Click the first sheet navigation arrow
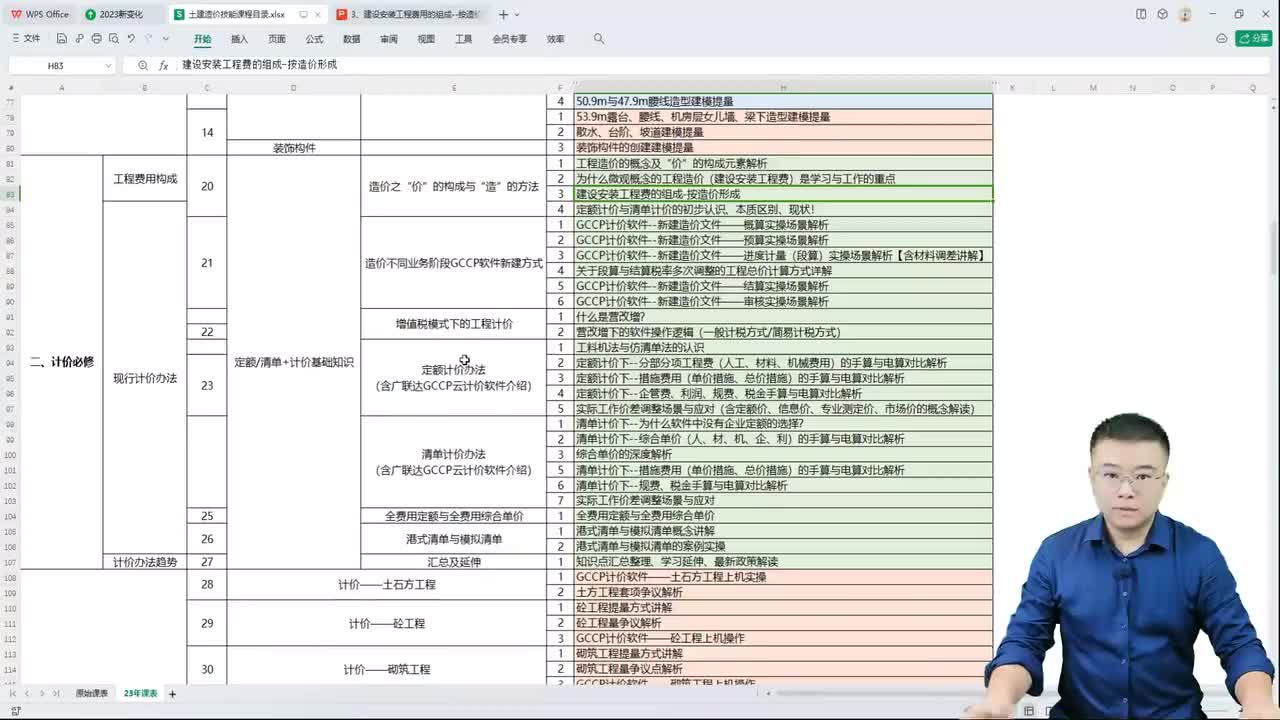The image size is (1280, 720). (13, 693)
